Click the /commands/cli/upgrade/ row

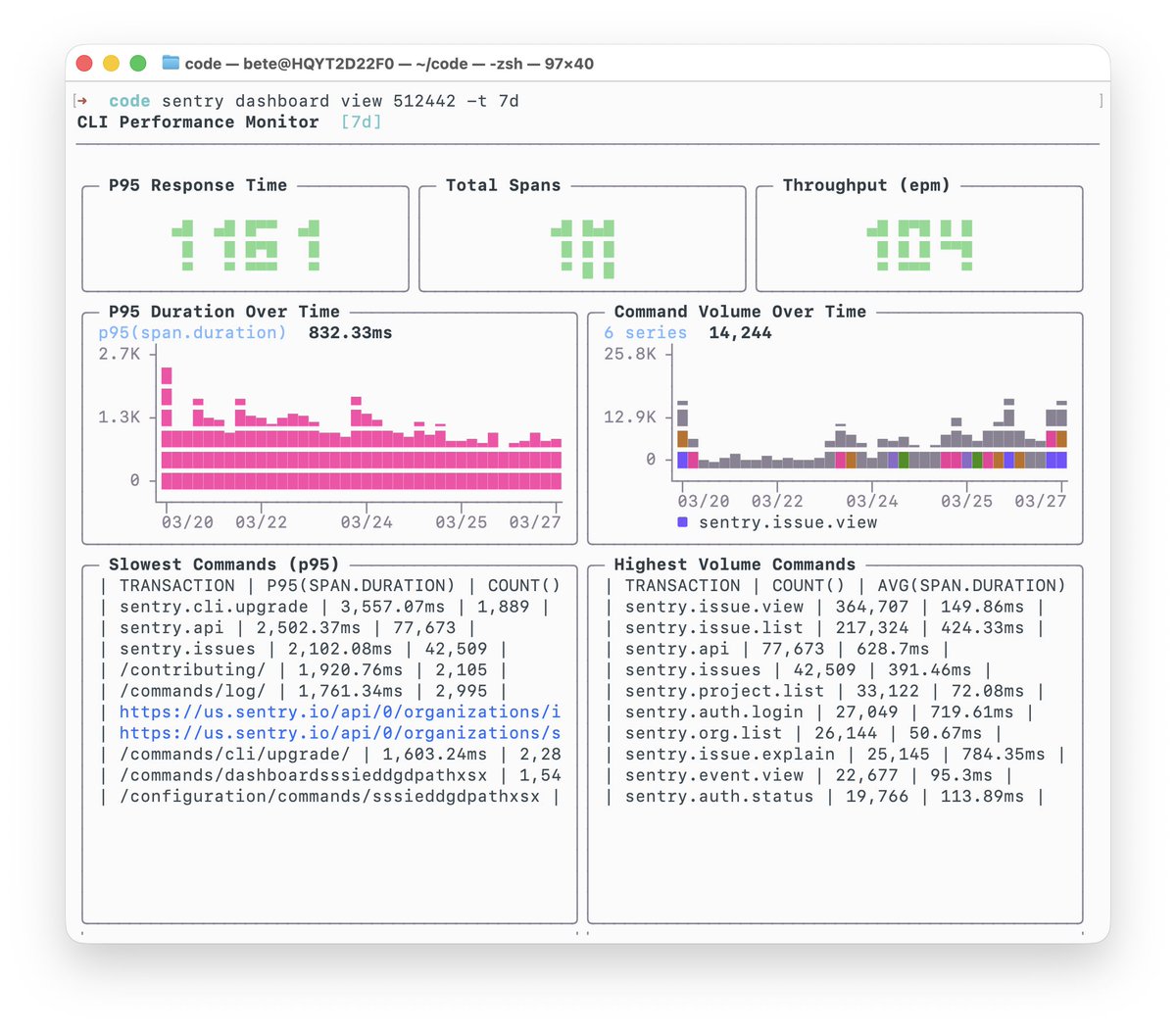pyautogui.click(x=330, y=755)
